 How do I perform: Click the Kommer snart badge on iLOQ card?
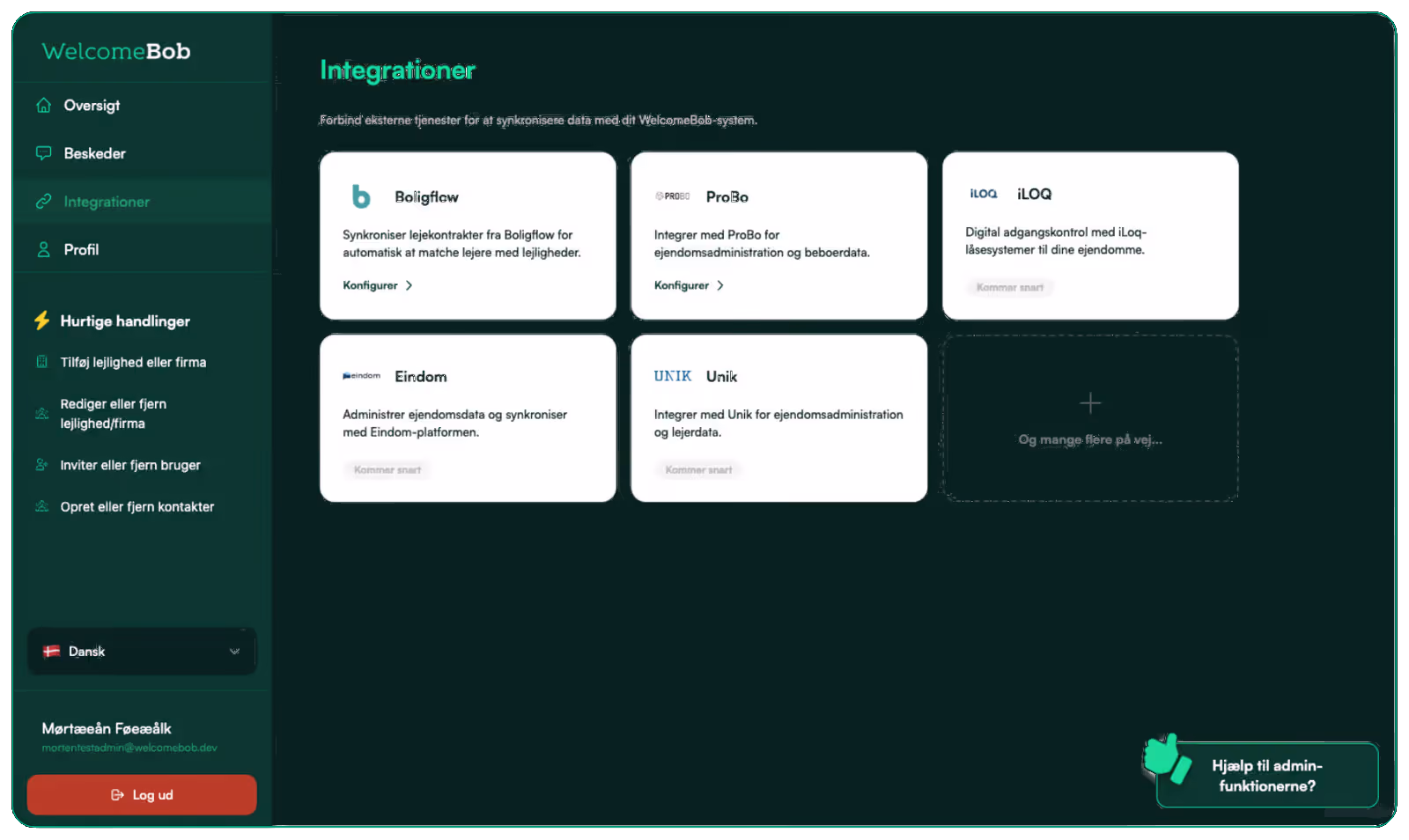pyautogui.click(x=1010, y=287)
